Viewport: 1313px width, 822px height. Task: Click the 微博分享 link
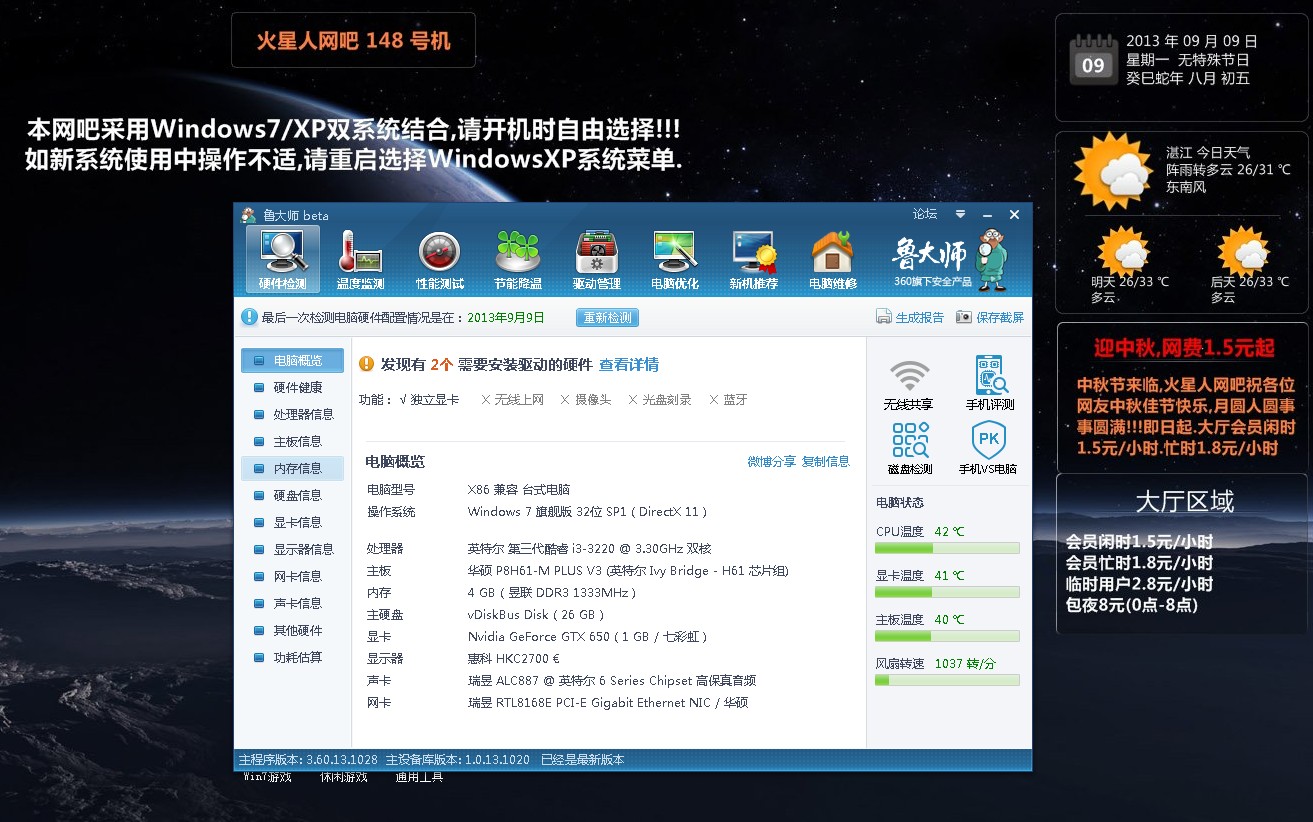click(x=772, y=461)
